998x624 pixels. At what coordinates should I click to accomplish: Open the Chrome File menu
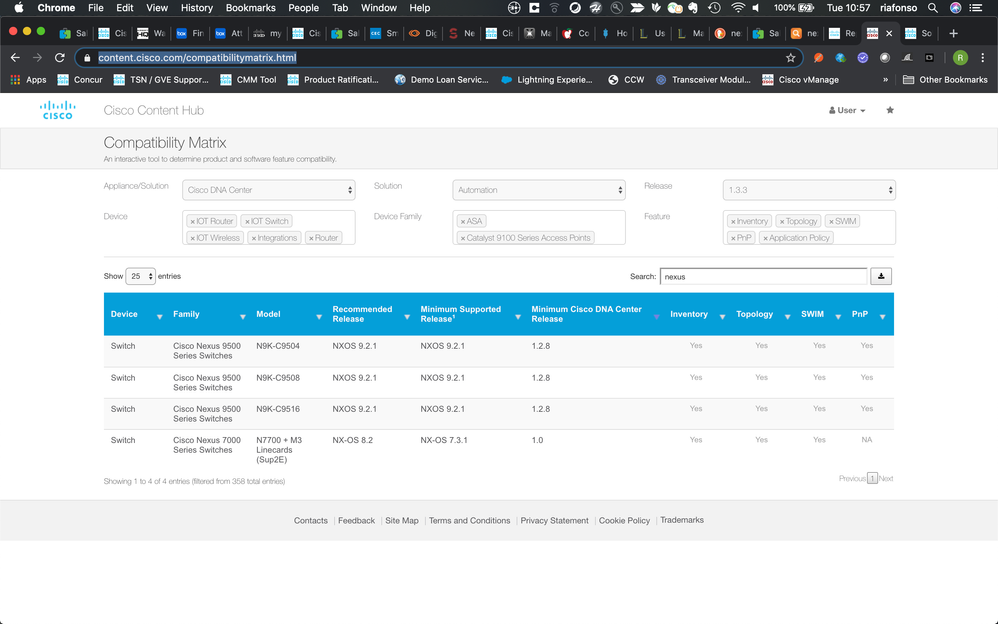[95, 8]
